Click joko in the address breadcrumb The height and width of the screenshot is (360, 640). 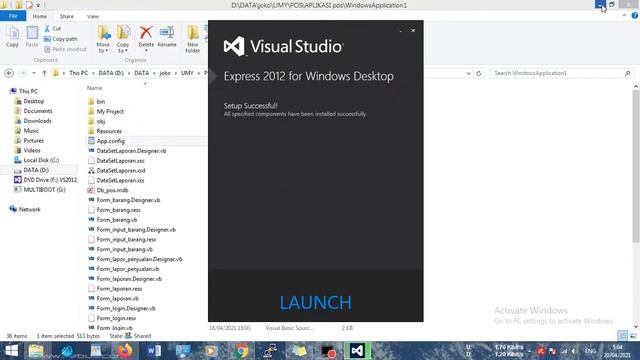[x=165, y=73]
